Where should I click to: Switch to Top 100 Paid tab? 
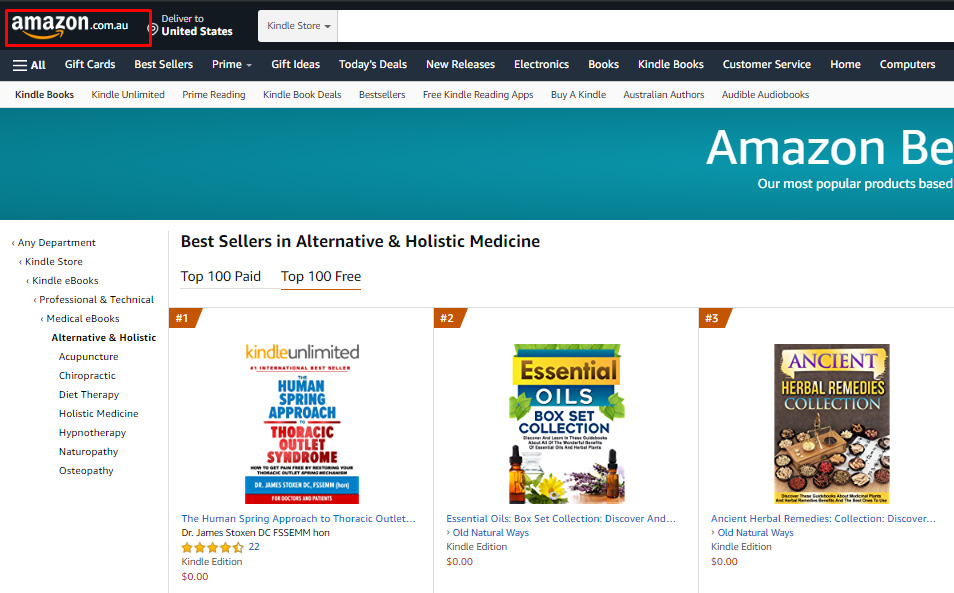221,277
